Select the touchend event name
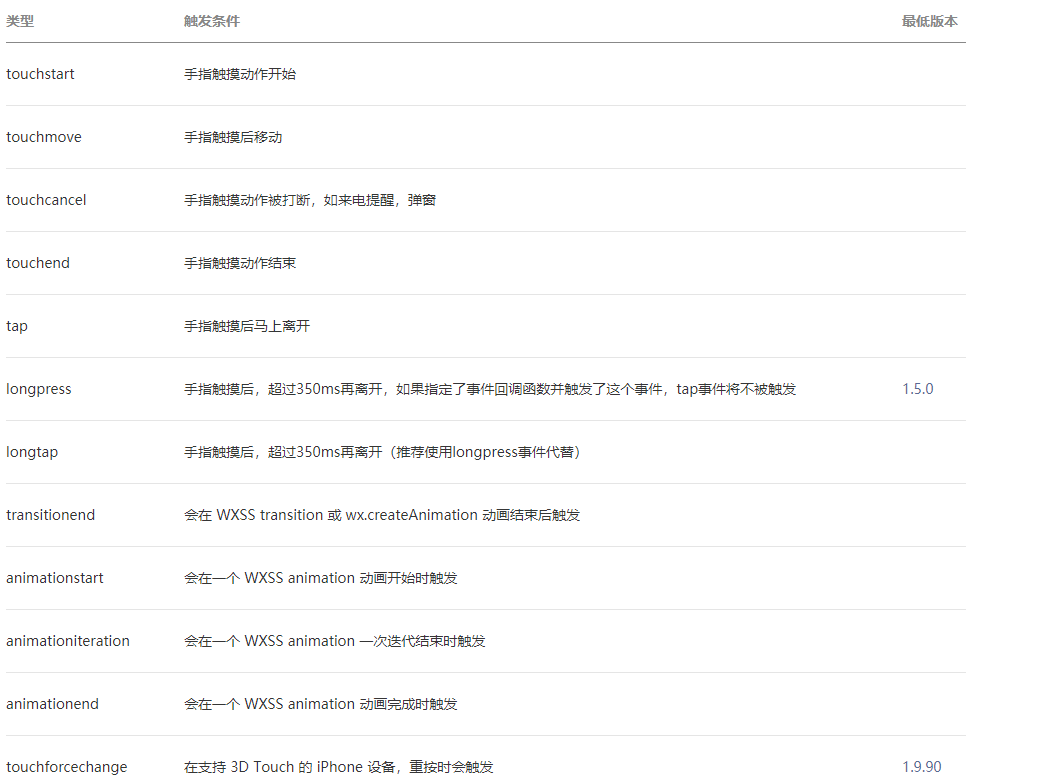 click(x=38, y=263)
